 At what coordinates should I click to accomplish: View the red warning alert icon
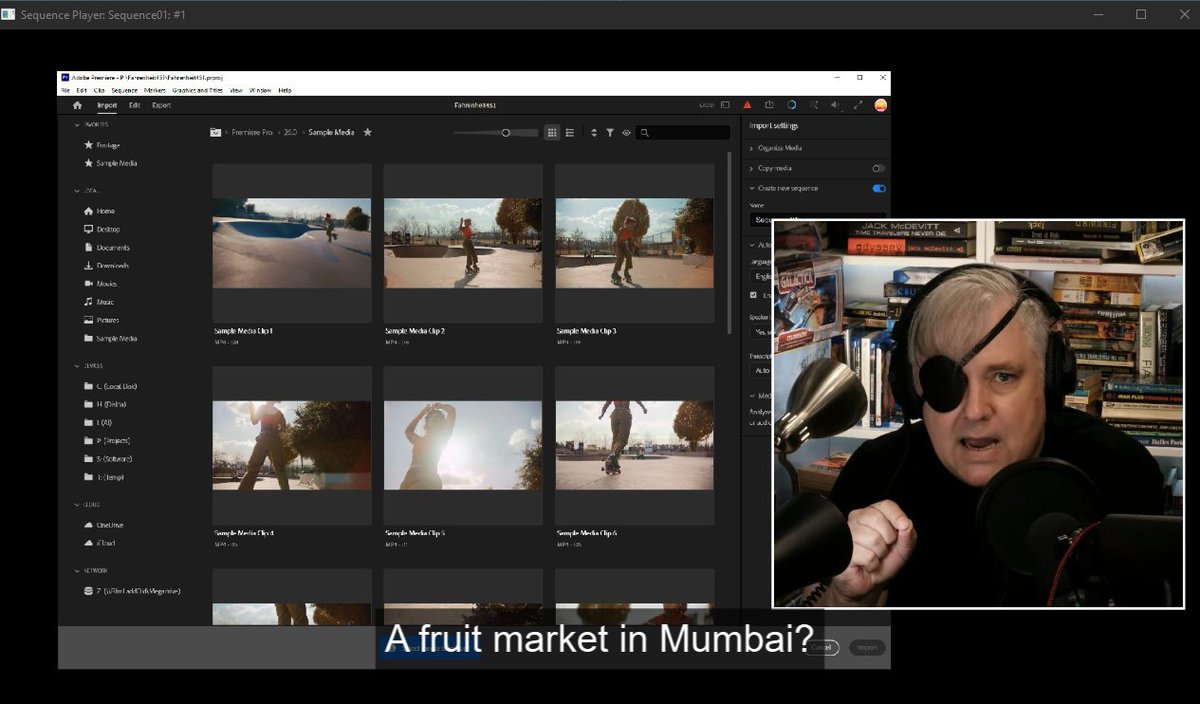[x=747, y=105]
